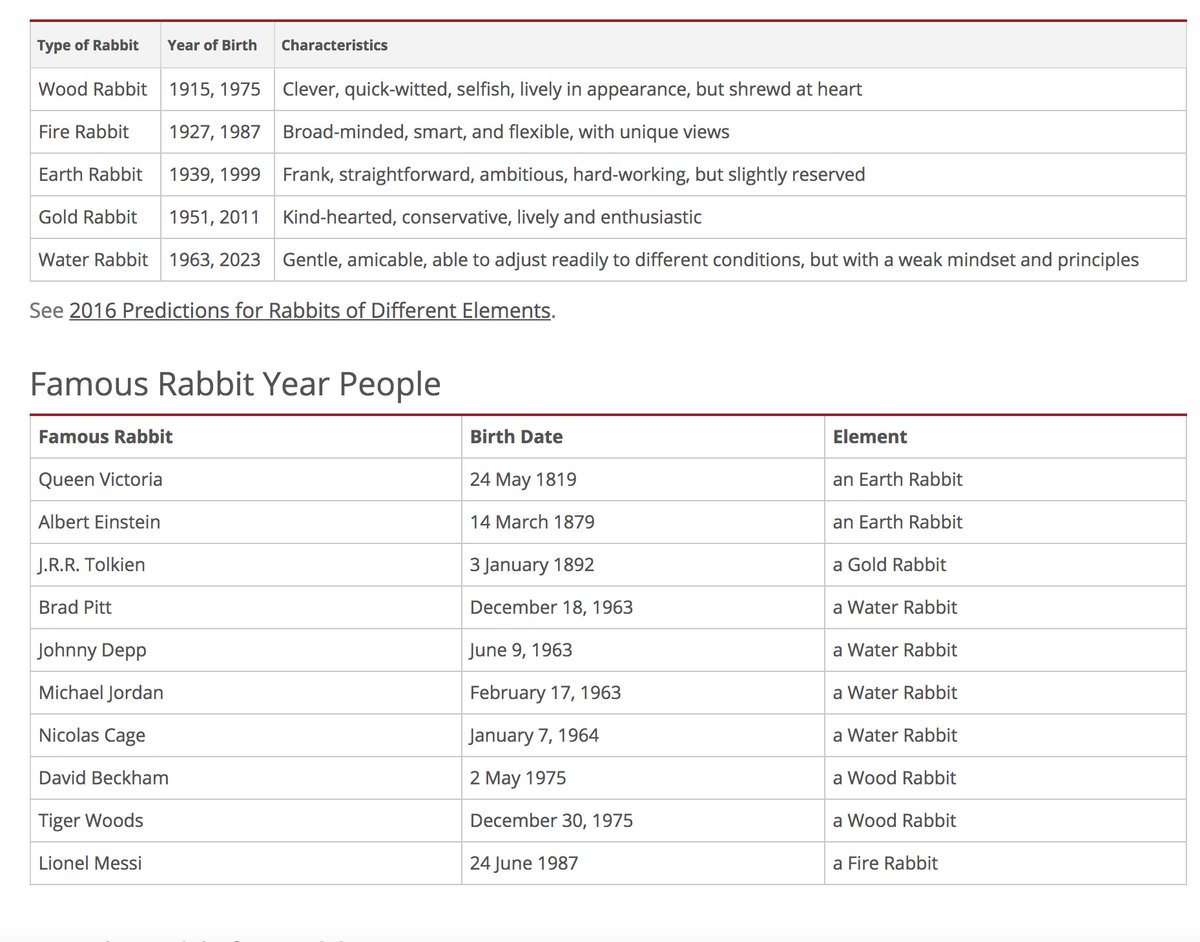Click the 'Frank, straightforward, ambitious' cell

tap(730, 174)
